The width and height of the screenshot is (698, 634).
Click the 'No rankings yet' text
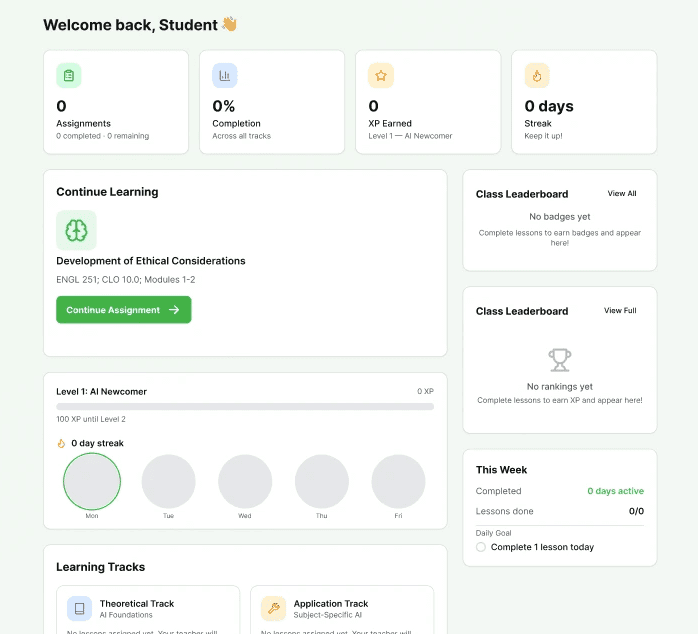click(560, 386)
